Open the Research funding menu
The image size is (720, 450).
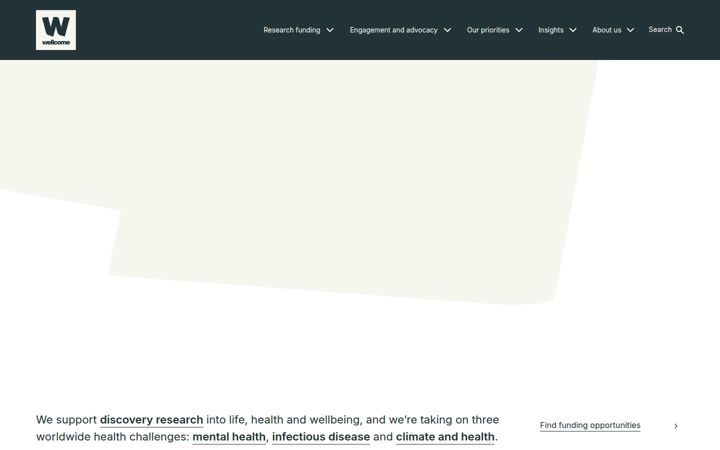point(292,30)
